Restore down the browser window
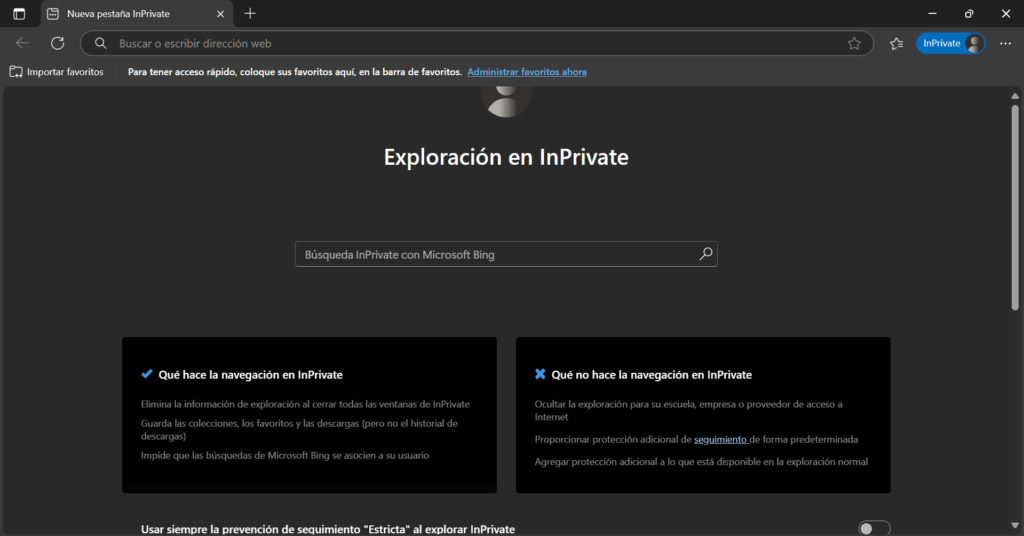The width and height of the screenshot is (1024, 536). click(968, 14)
